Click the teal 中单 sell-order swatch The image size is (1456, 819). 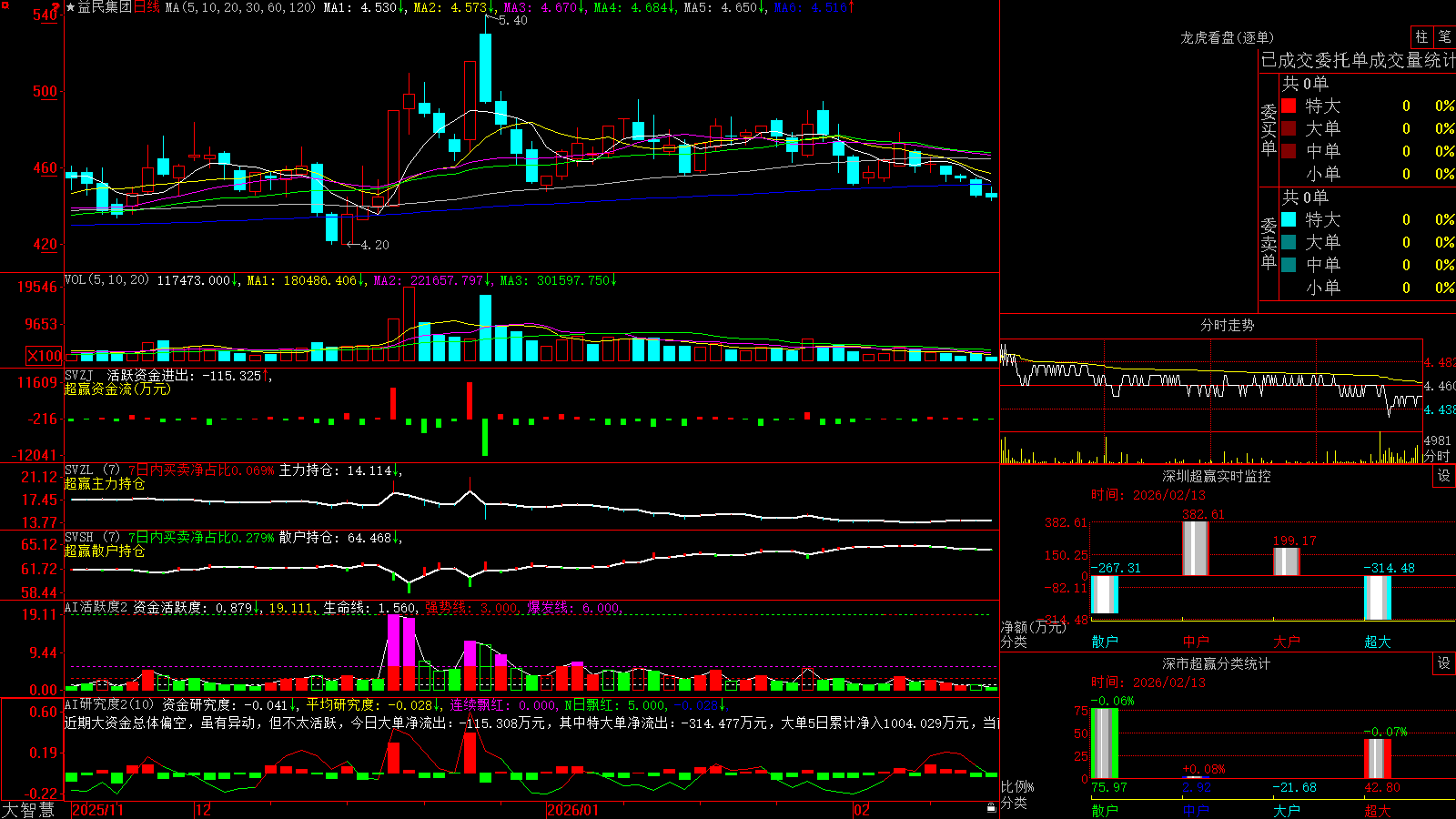pyautogui.click(x=1289, y=265)
